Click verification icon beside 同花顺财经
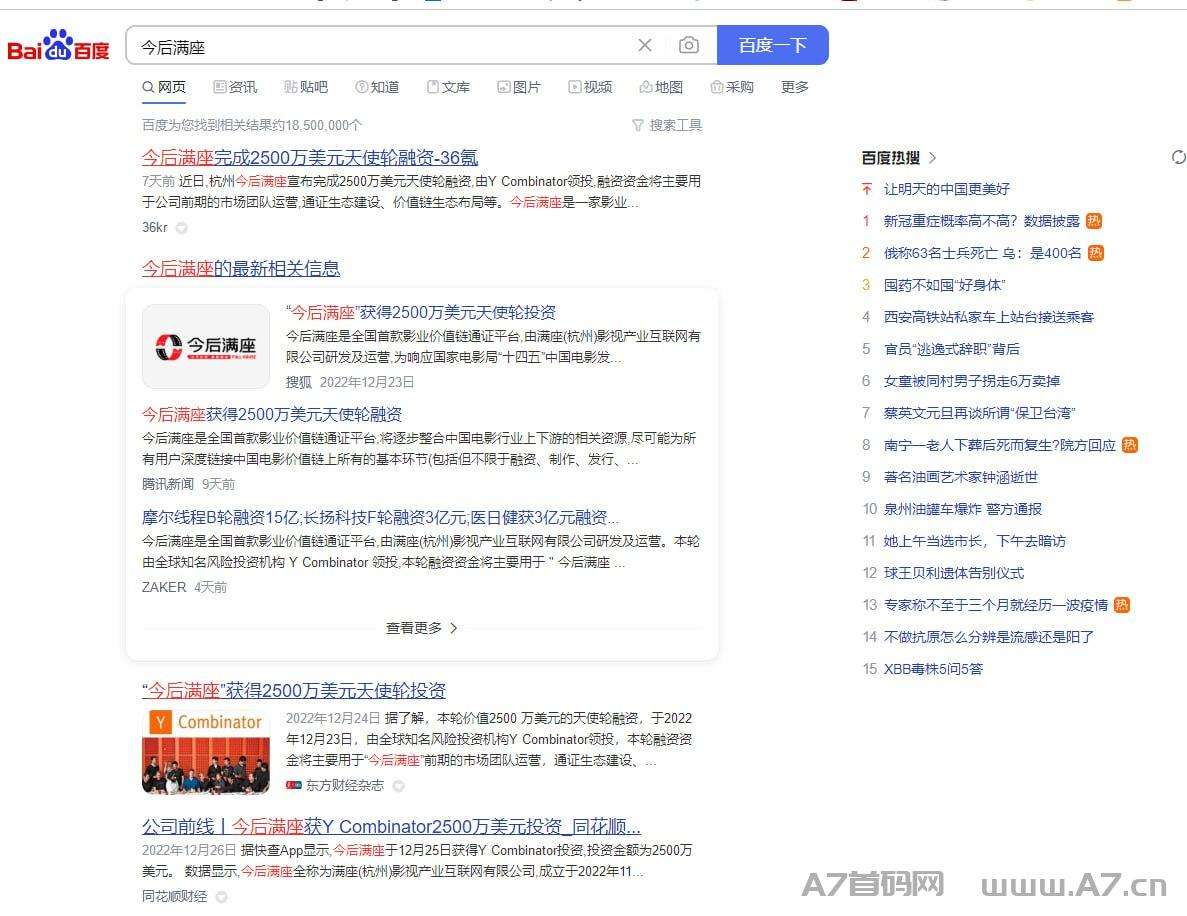 pyautogui.click(x=221, y=897)
